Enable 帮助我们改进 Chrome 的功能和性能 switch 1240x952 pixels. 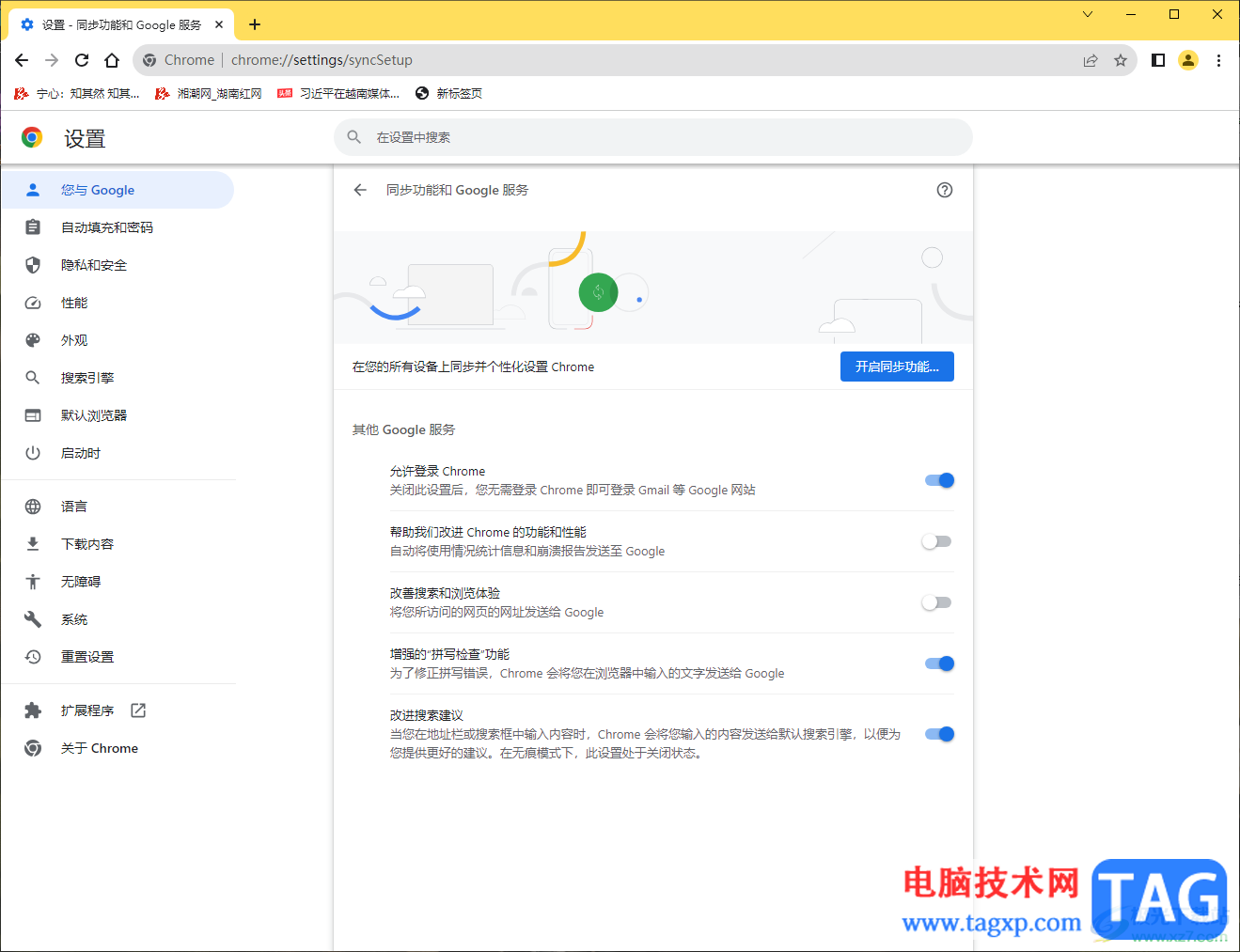(x=936, y=541)
